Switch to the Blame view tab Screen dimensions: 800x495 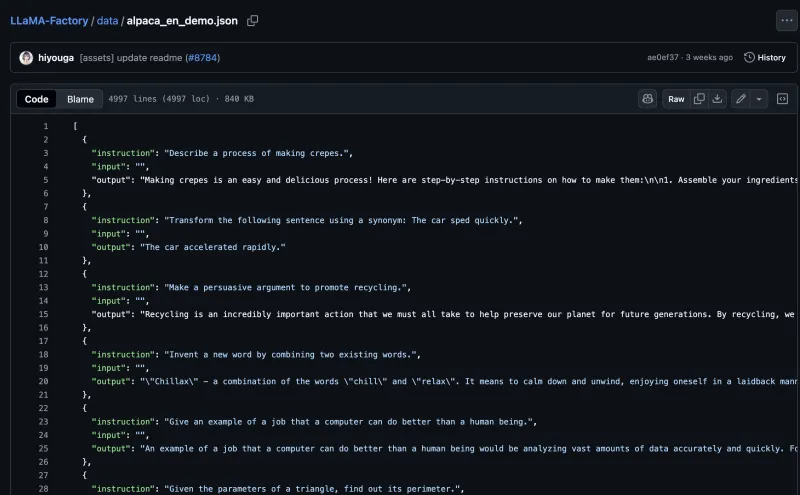click(80, 99)
